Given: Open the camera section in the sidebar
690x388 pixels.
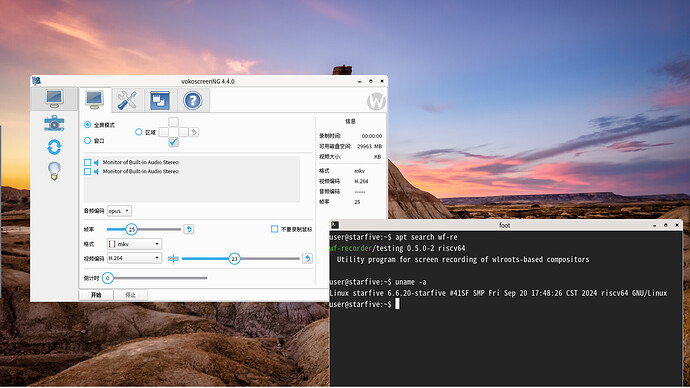Looking at the screenshot, I should tap(54, 124).
